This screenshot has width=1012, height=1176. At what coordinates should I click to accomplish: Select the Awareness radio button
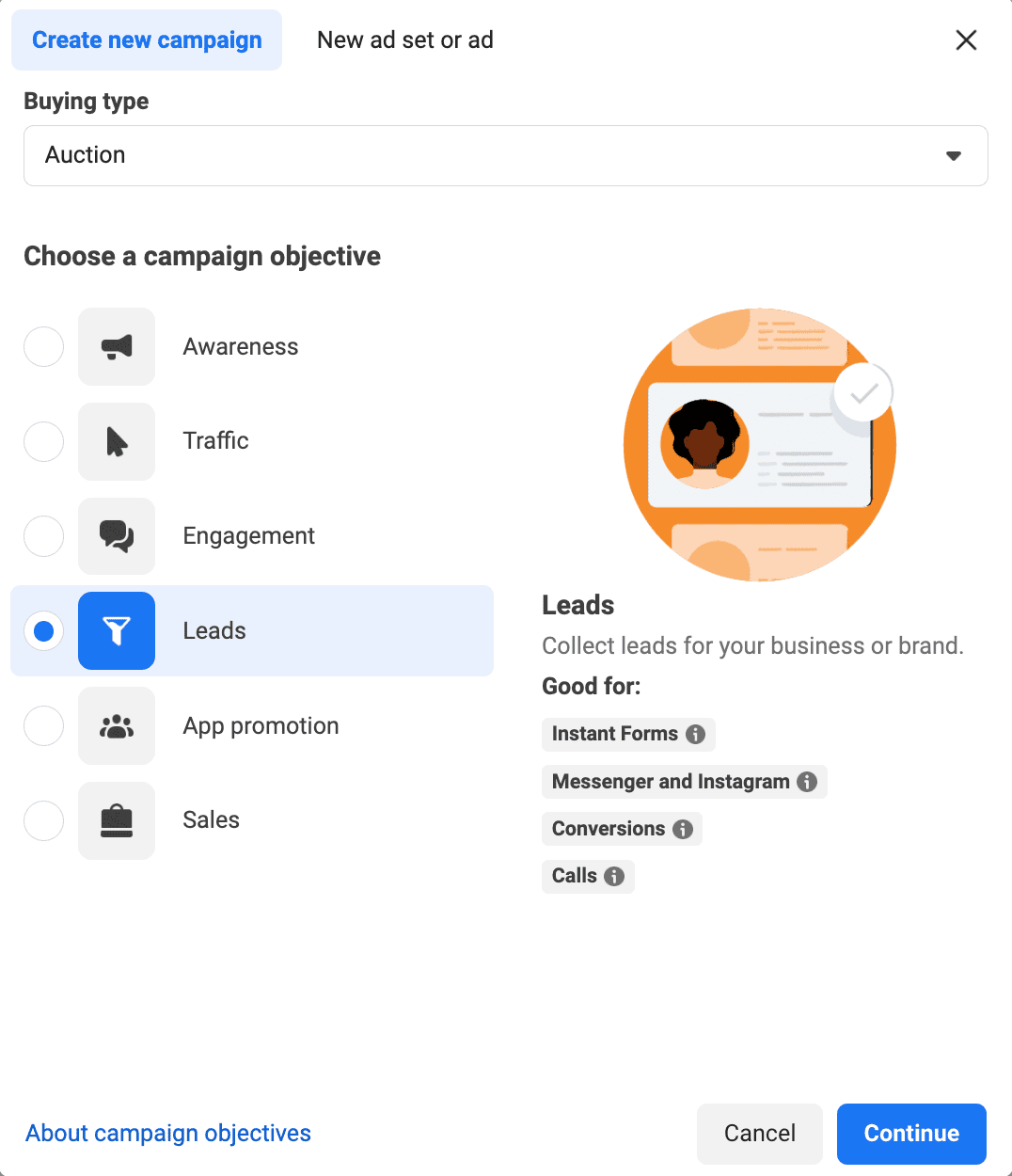43,347
